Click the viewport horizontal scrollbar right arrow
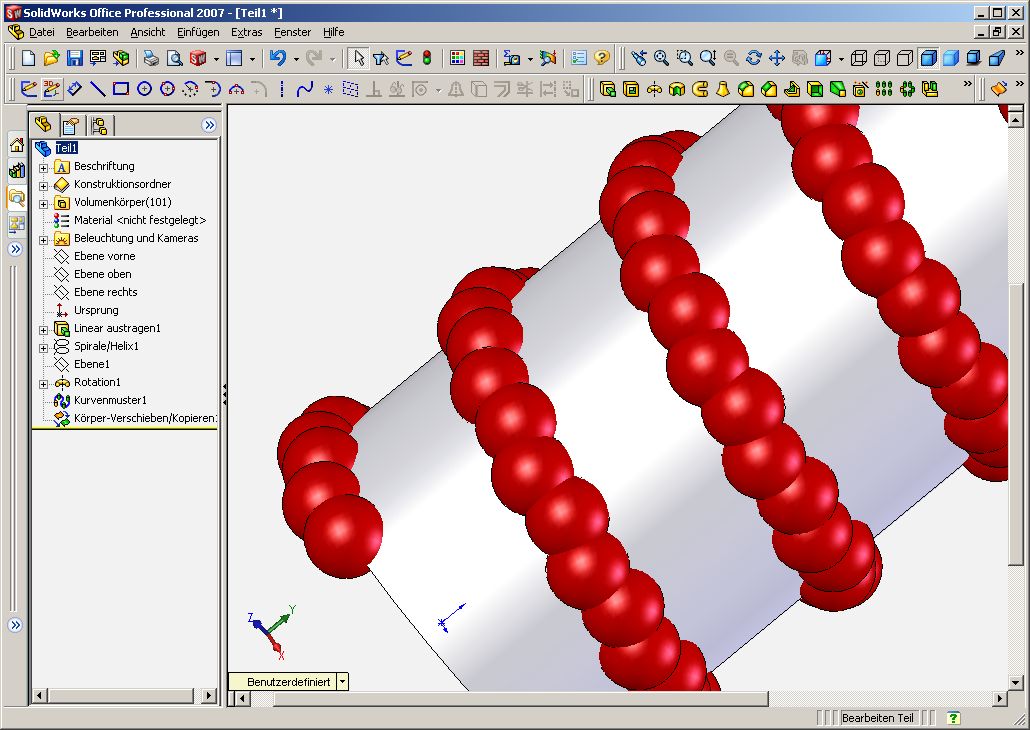 tap(1000, 698)
